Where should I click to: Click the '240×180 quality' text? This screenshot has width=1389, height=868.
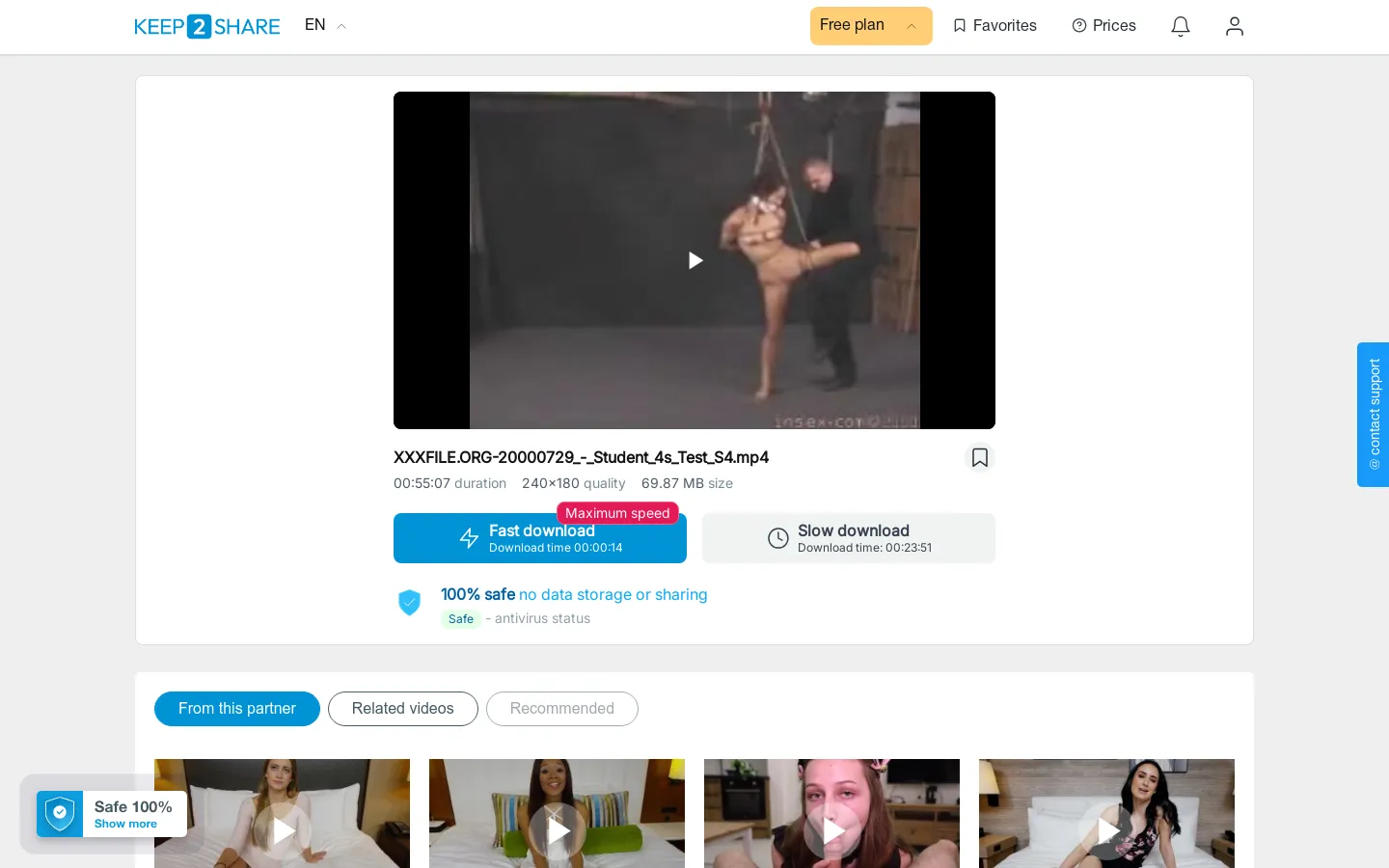(x=574, y=483)
